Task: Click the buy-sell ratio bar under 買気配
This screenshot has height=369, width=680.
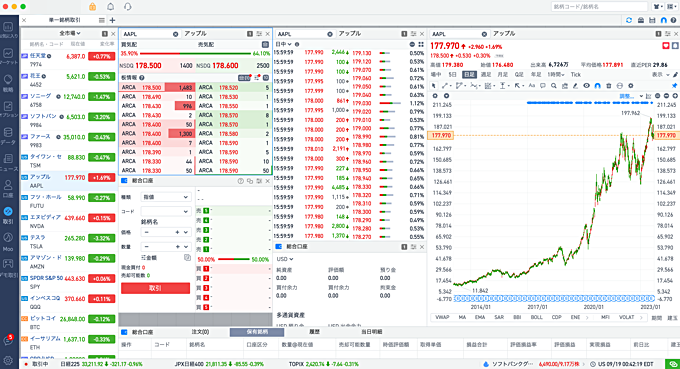Action: coord(196,54)
